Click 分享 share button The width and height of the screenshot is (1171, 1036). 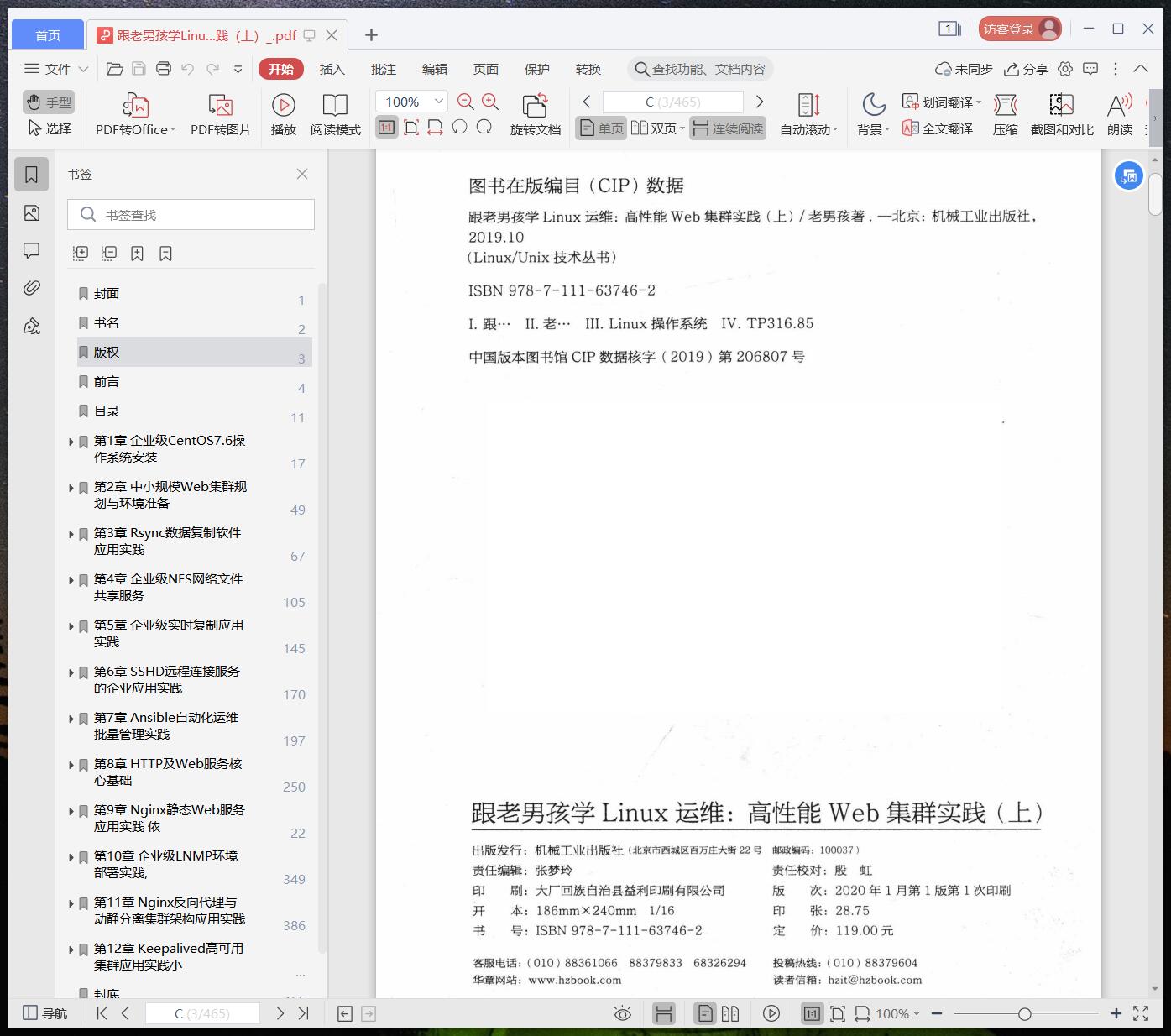click(x=1027, y=69)
